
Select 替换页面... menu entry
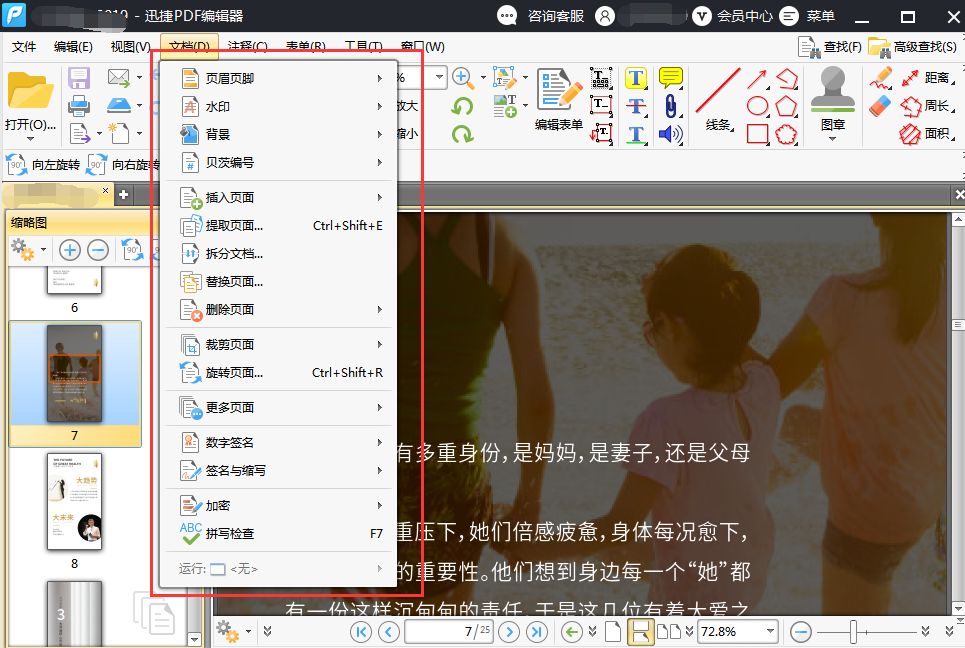coord(279,282)
